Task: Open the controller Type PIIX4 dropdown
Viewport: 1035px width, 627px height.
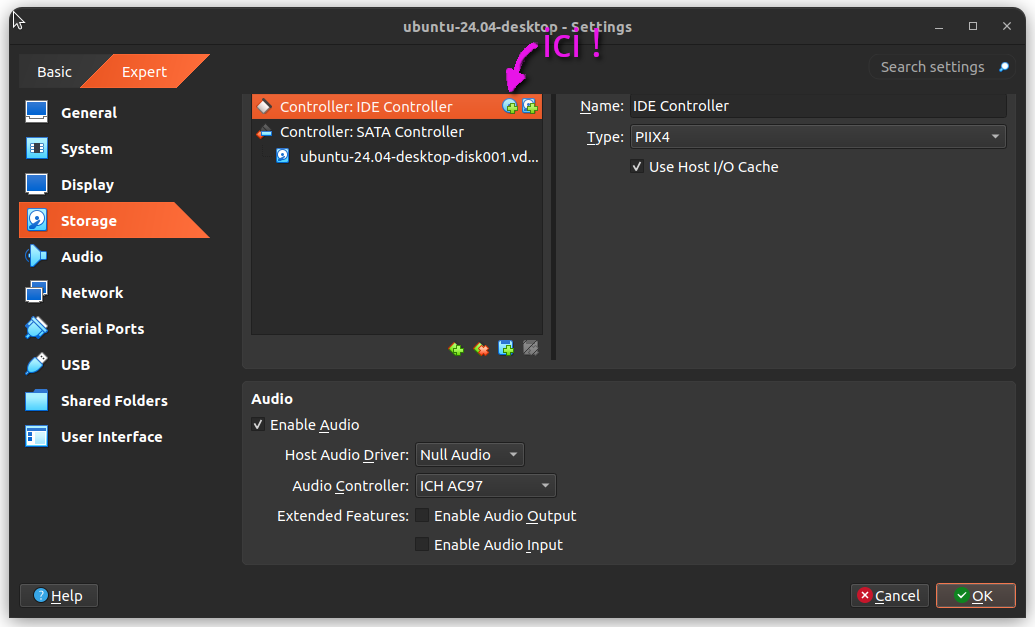Action: coord(817,137)
